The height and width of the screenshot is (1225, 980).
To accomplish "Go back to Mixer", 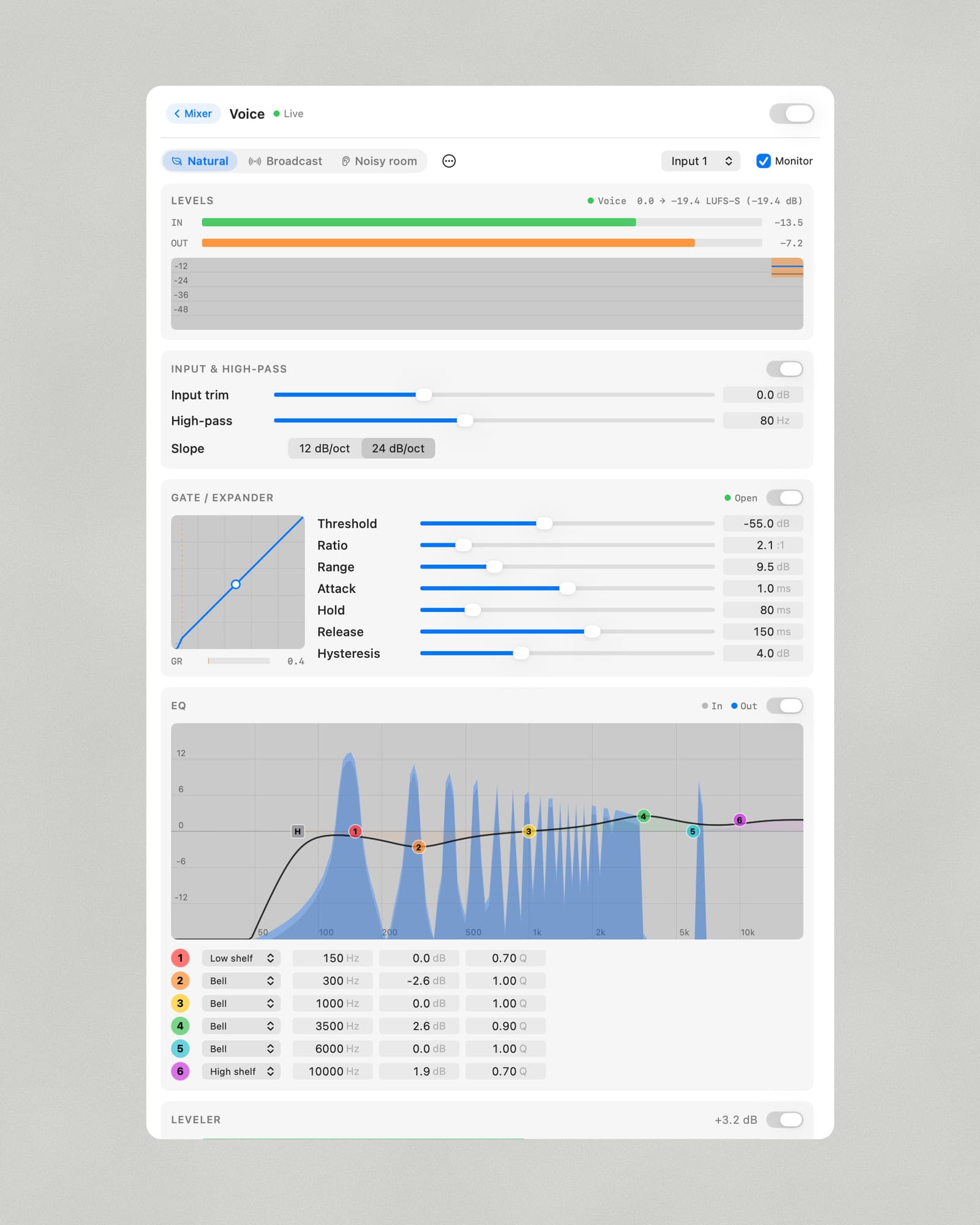I will (193, 113).
